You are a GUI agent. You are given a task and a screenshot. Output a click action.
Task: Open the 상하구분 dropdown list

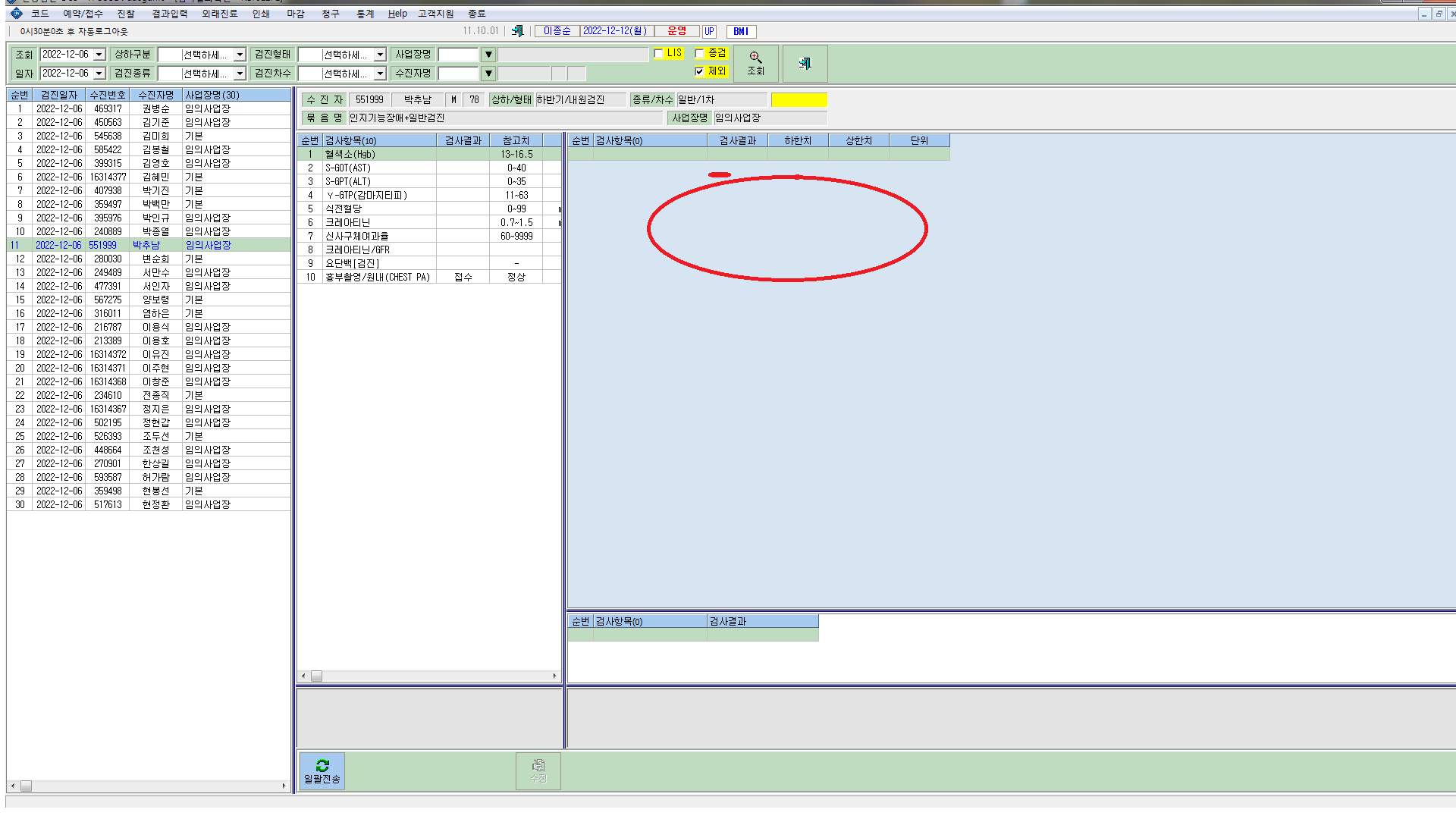click(x=240, y=55)
